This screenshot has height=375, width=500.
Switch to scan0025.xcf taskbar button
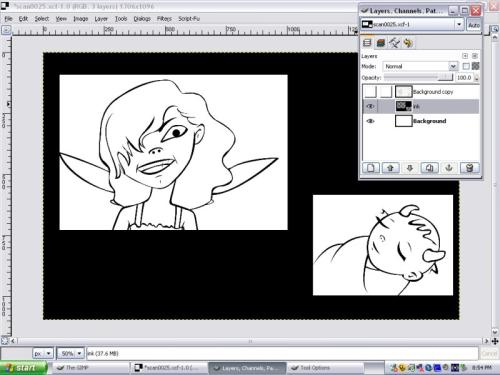(x=169, y=368)
